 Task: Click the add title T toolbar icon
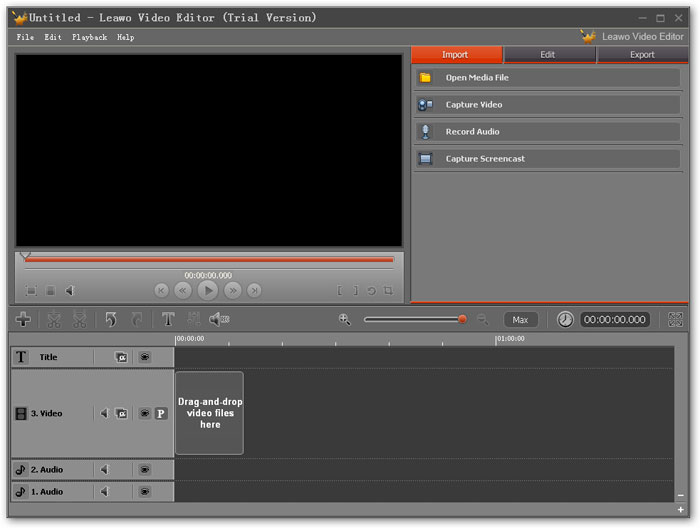(x=168, y=319)
